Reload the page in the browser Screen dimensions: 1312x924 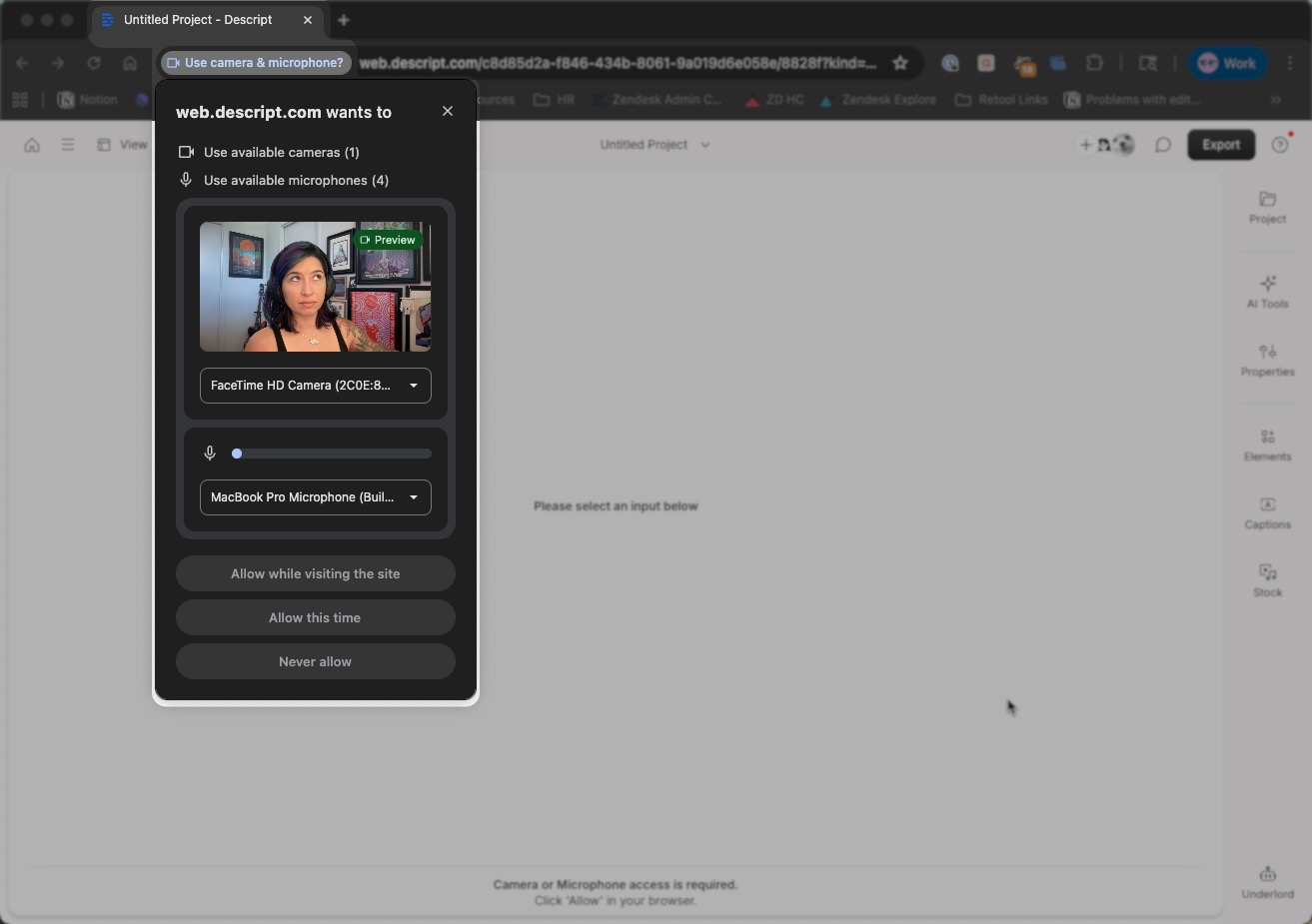coord(94,62)
